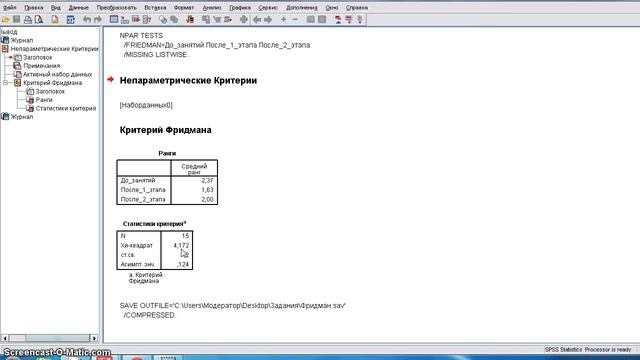Open the Окно menu

331,7
